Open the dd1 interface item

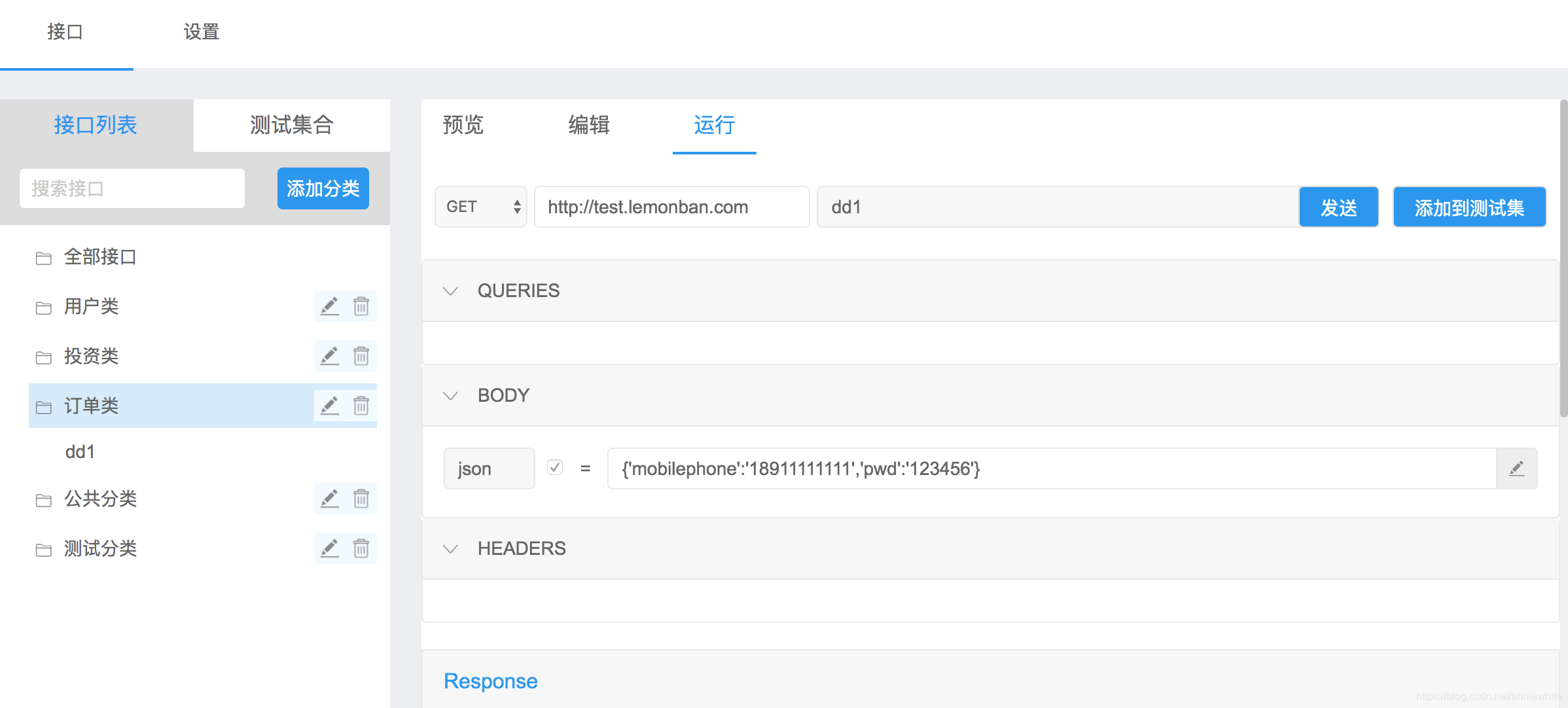[80, 451]
